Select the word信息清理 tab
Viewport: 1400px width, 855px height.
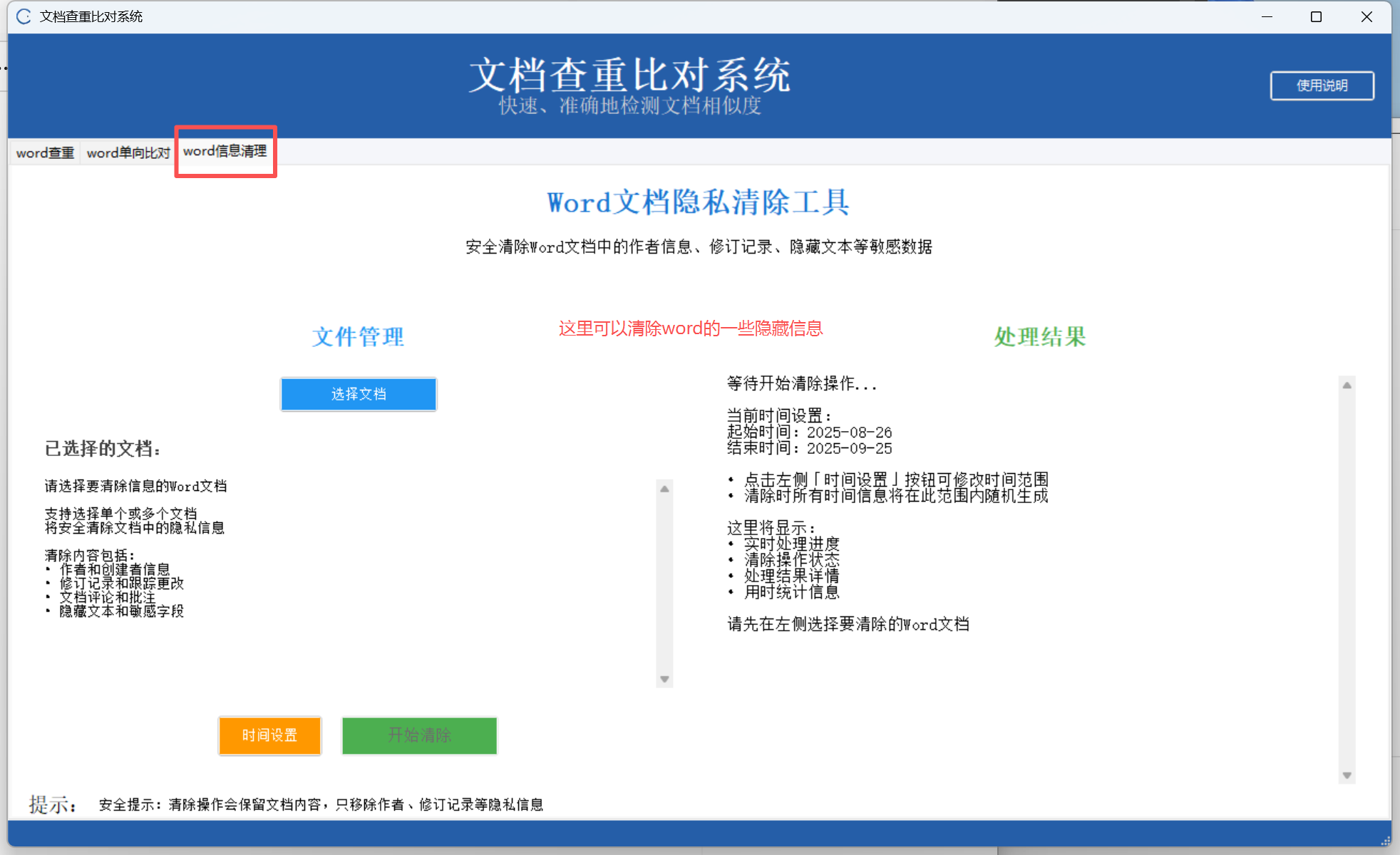[225, 151]
